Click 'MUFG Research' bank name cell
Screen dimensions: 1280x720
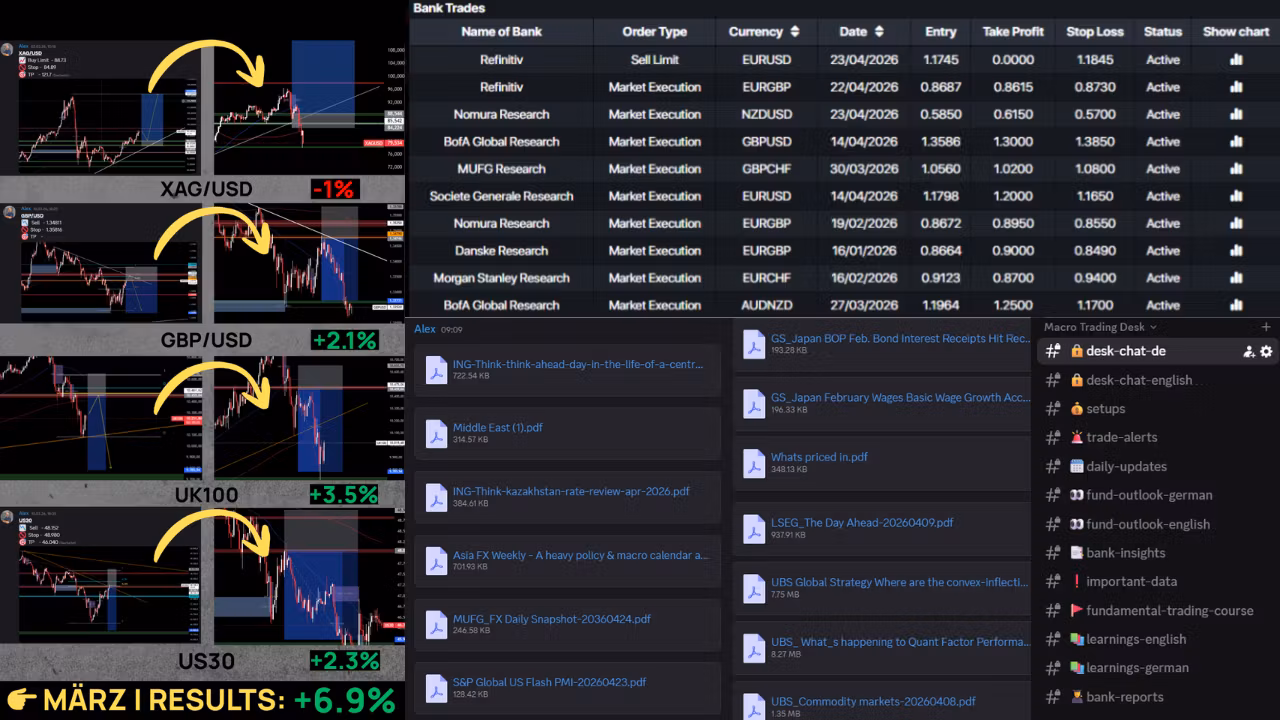(x=501, y=169)
